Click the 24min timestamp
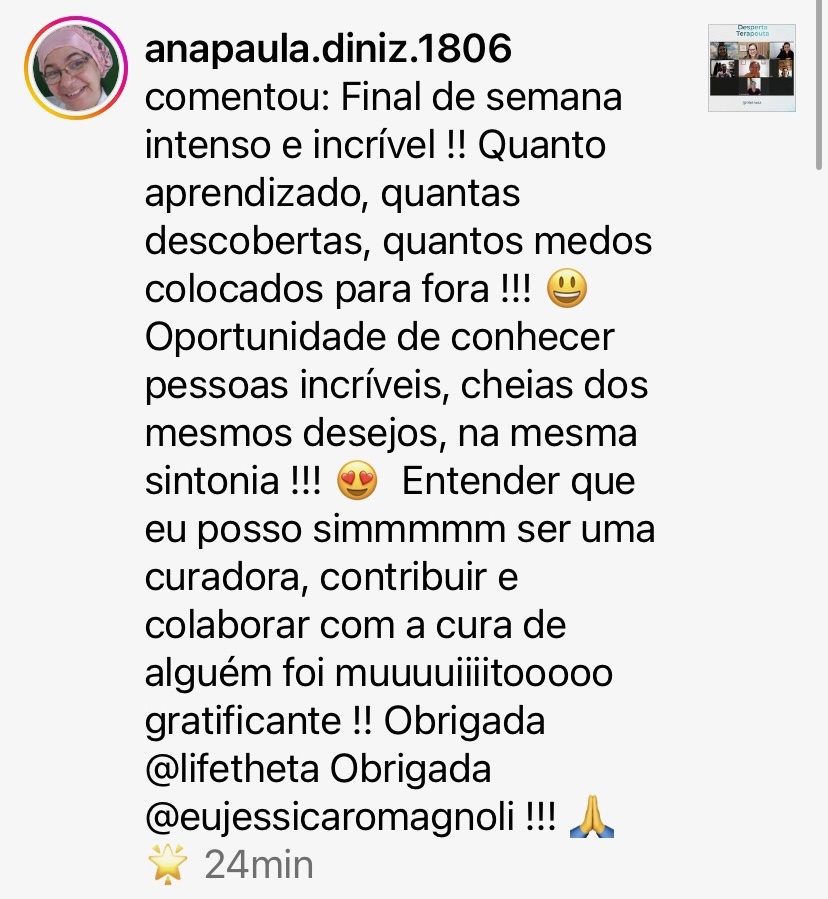The image size is (828, 899). [x=259, y=865]
